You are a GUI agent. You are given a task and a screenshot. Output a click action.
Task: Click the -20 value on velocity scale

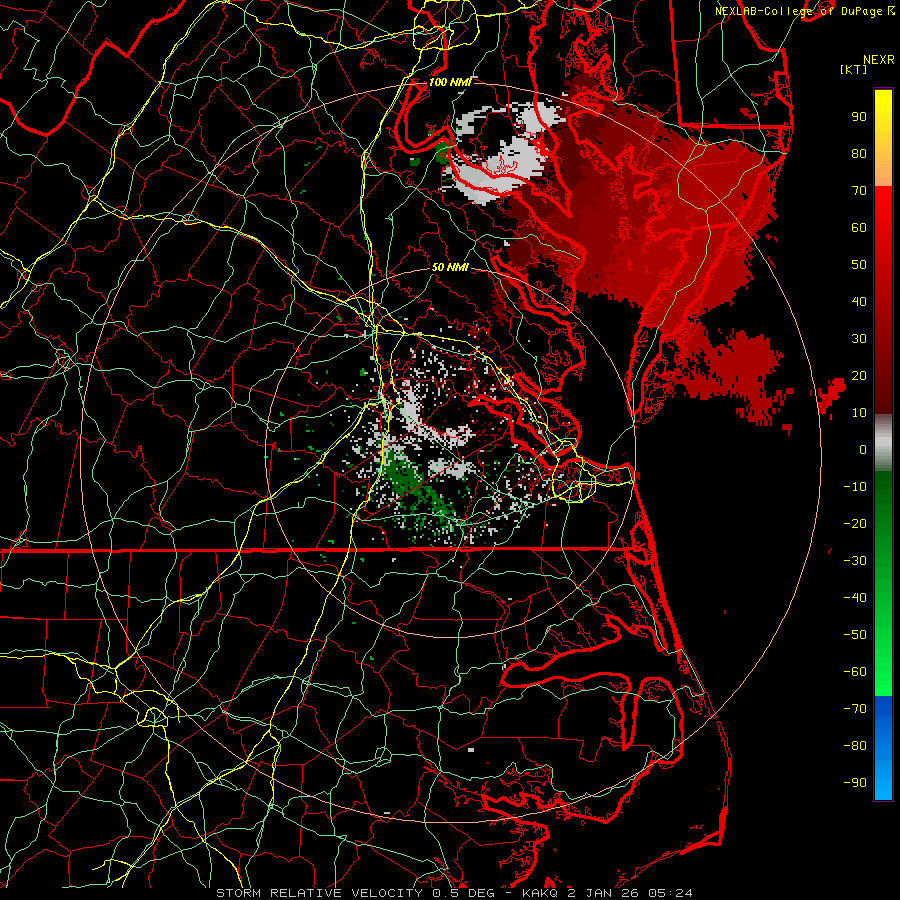(x=855, y=523)
